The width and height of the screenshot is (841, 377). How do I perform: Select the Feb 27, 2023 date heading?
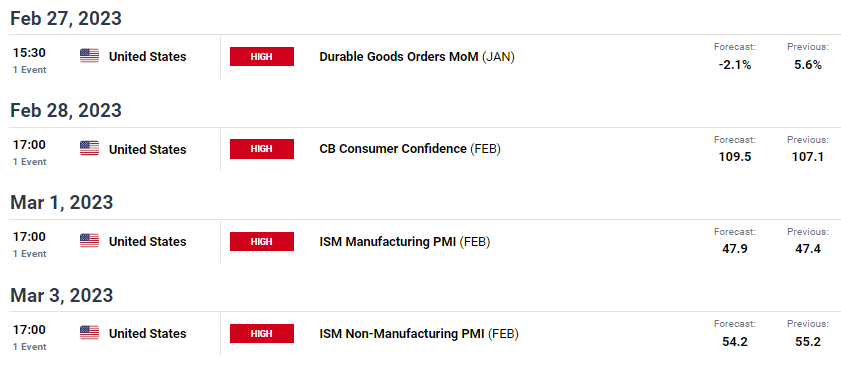click(66, 19)
